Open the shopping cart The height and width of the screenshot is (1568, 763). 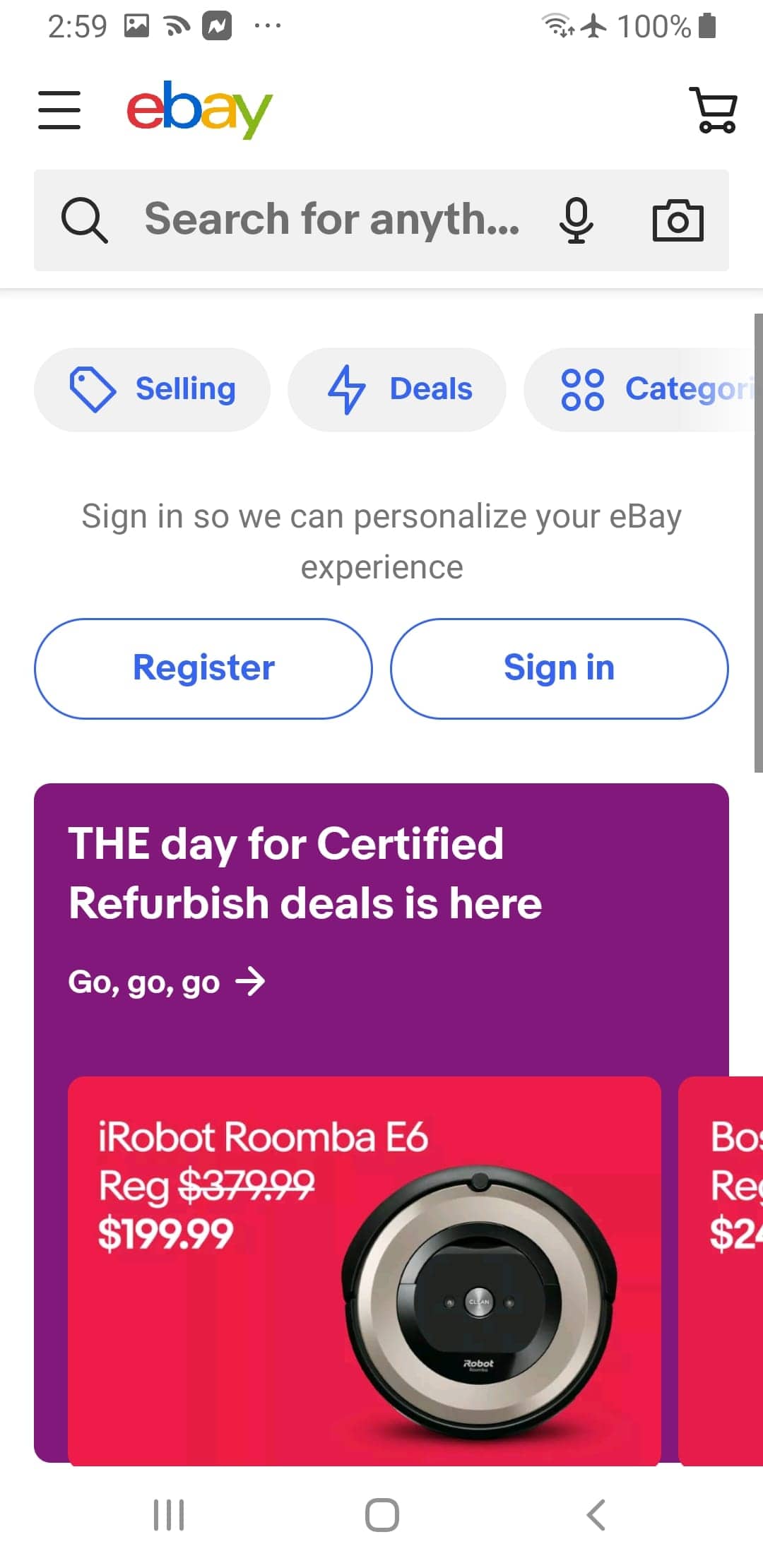714,109
